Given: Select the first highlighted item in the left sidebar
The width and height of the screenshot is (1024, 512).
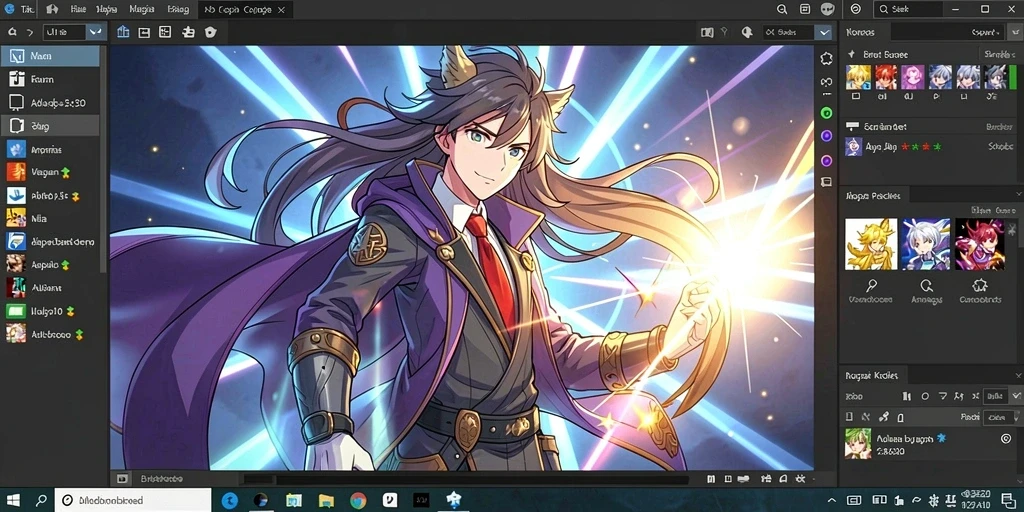Looking at the screenshot, I should click(x=50, y=56).
